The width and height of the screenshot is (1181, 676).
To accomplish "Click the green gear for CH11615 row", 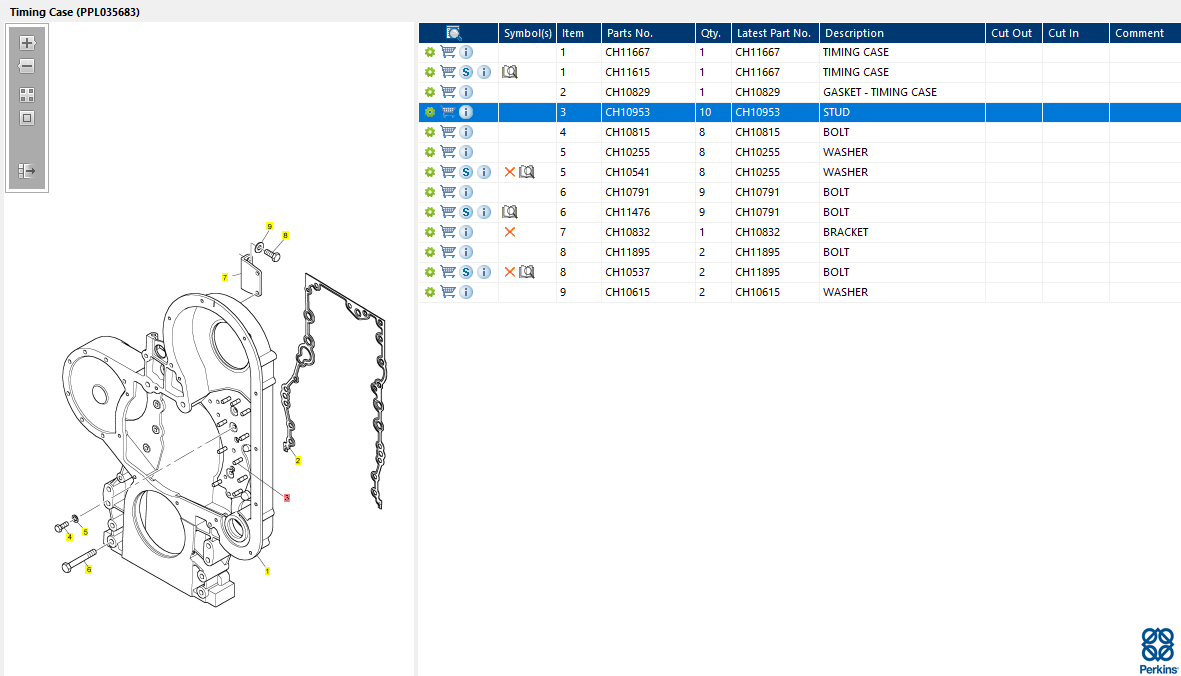I will [430, 72].
